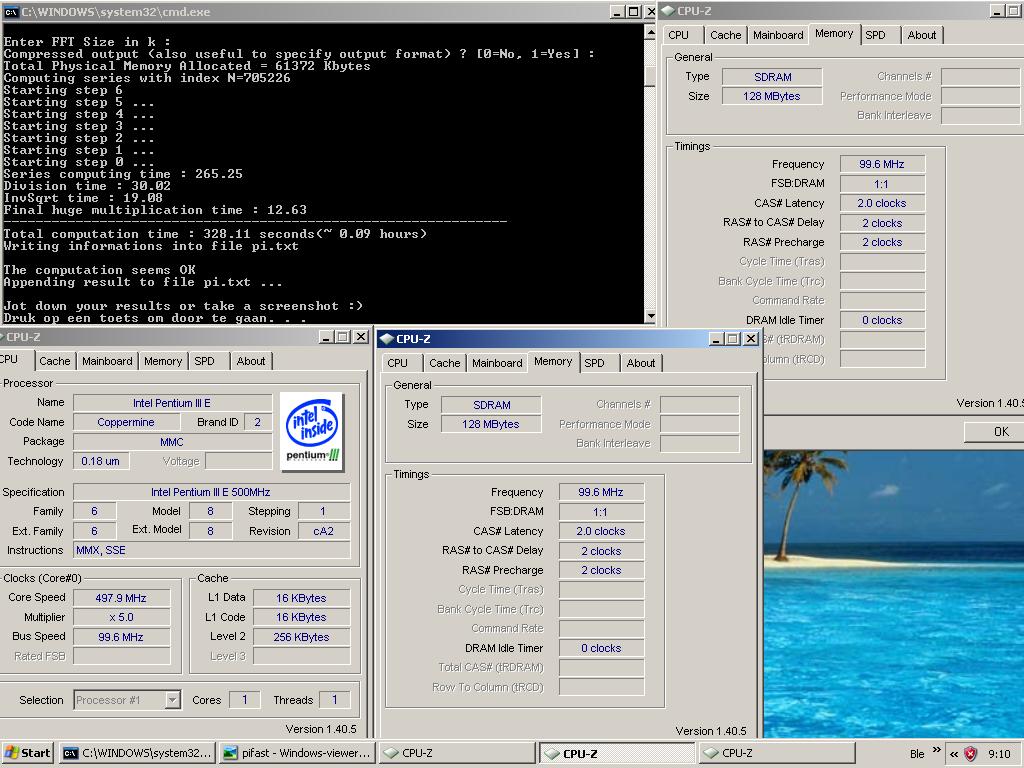Expand hidden system tray icons arrow
Screen dimensions: 1024x768
[x=953, y=754]
